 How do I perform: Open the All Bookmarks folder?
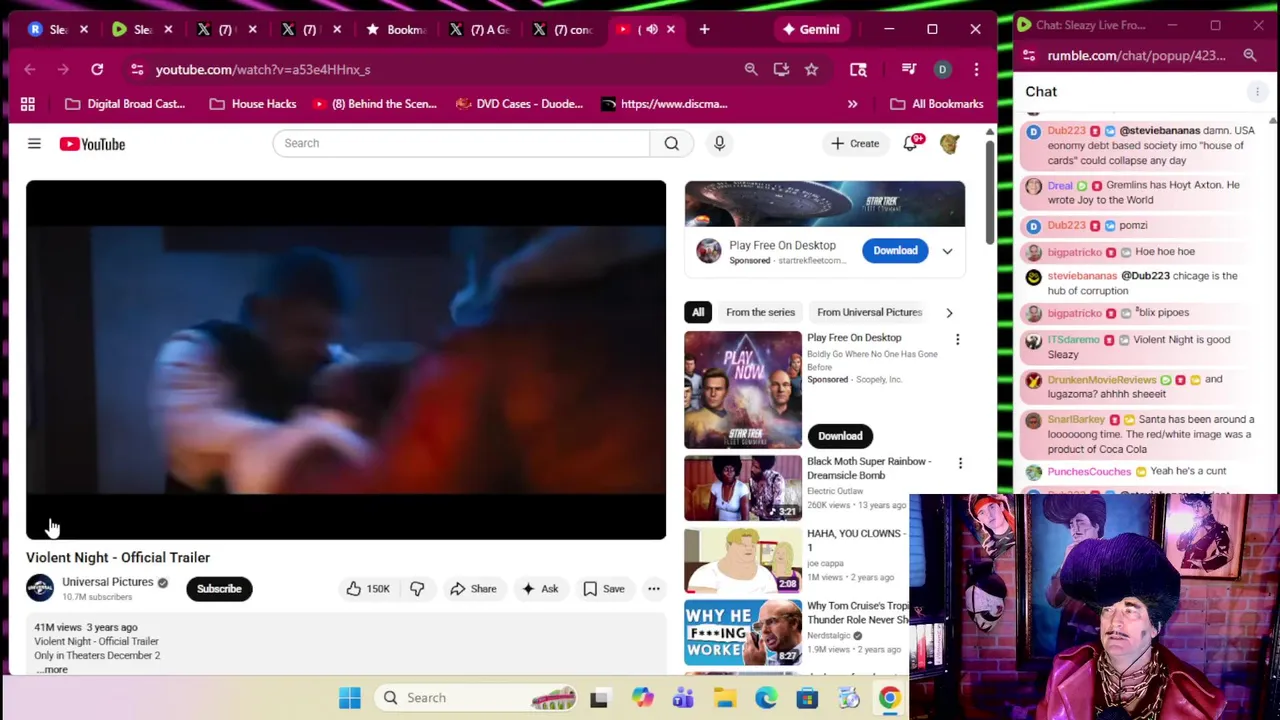(937, 104)
